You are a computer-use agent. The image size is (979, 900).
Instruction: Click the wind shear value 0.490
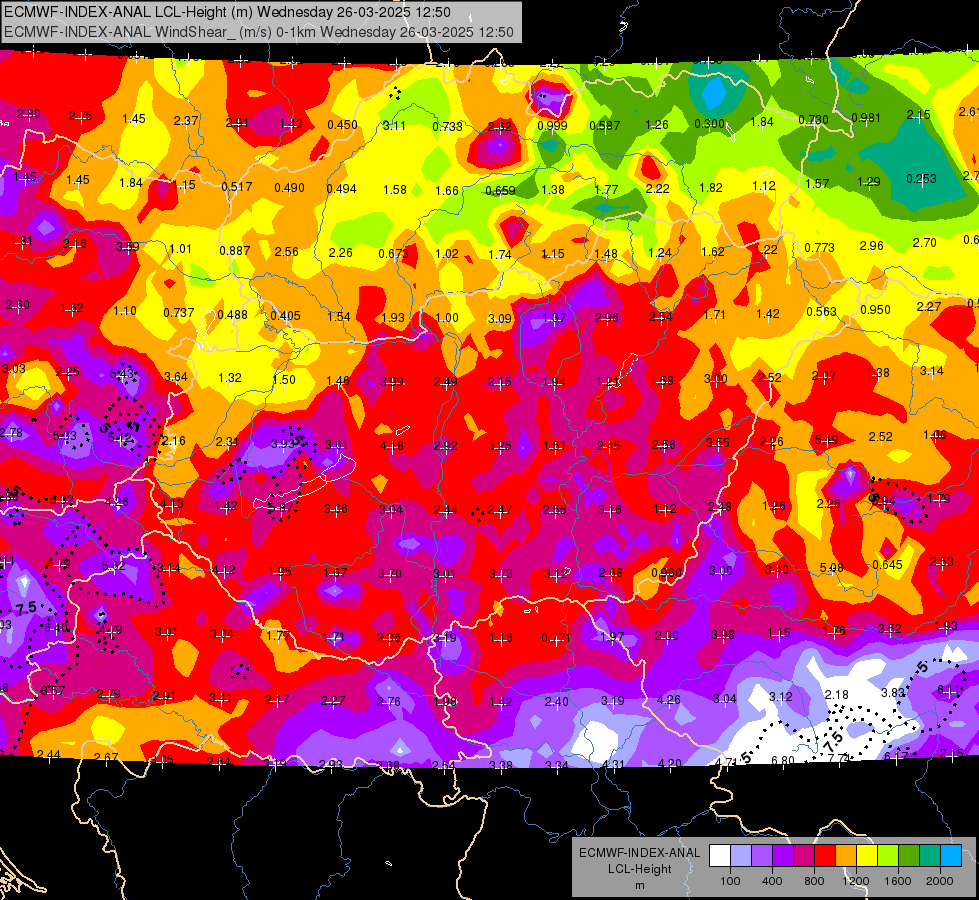pos(289,187)
